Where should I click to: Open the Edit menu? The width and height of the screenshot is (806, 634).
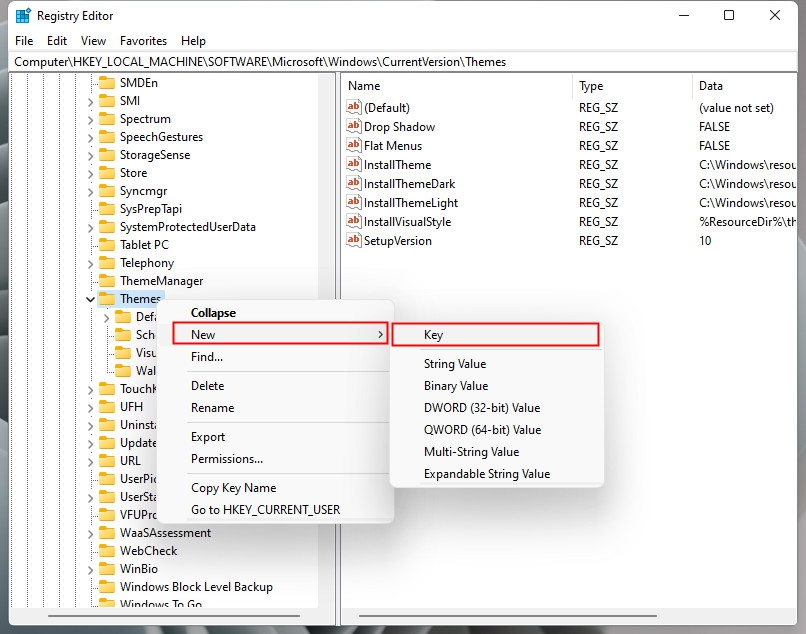click(57, 41)
